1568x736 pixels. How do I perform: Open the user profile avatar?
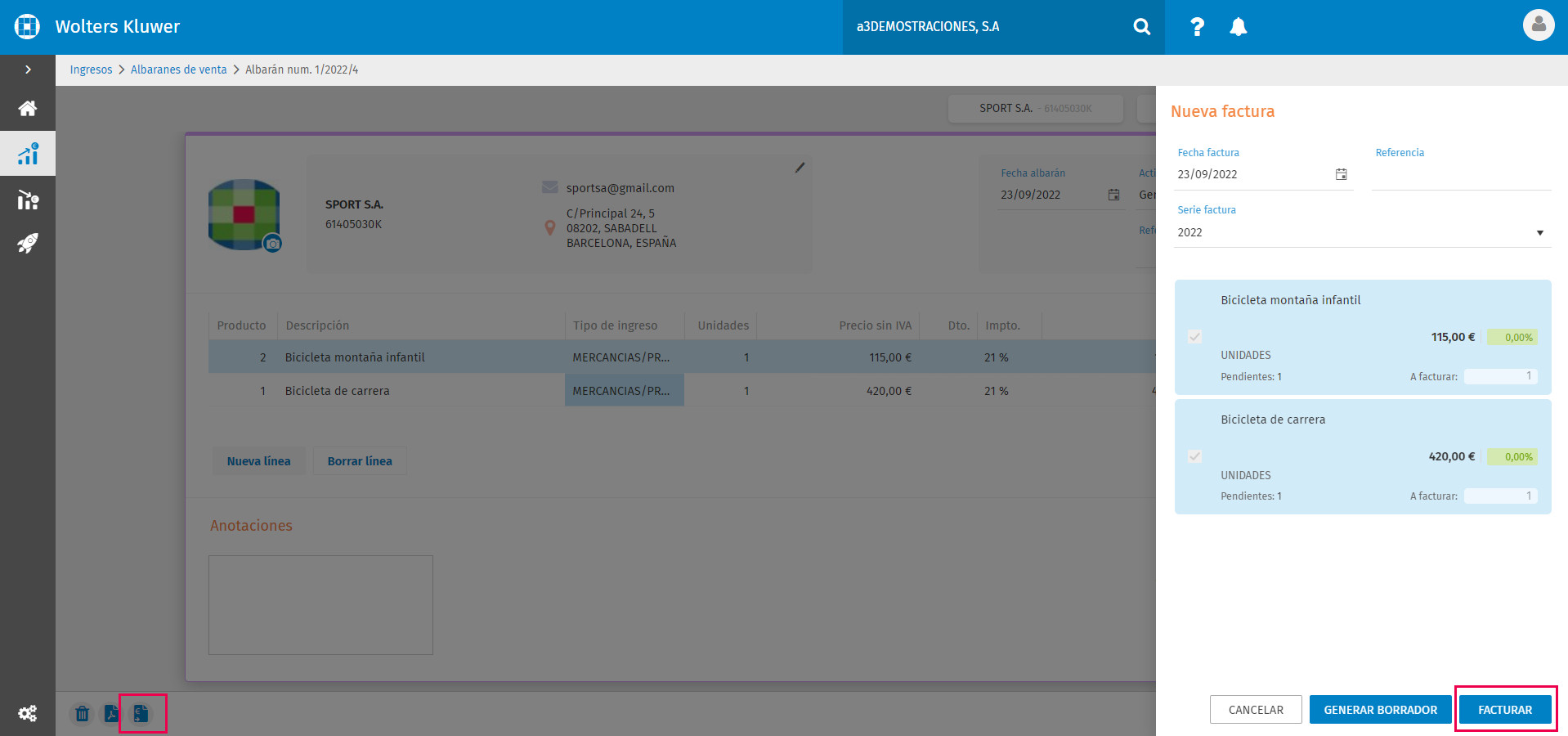(1538, 25)
